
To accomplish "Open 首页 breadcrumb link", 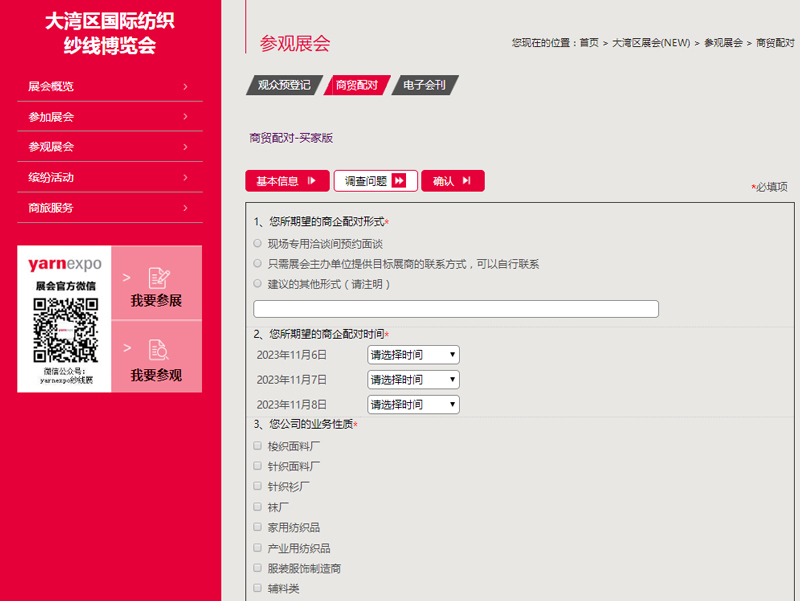I will (588, 43).
